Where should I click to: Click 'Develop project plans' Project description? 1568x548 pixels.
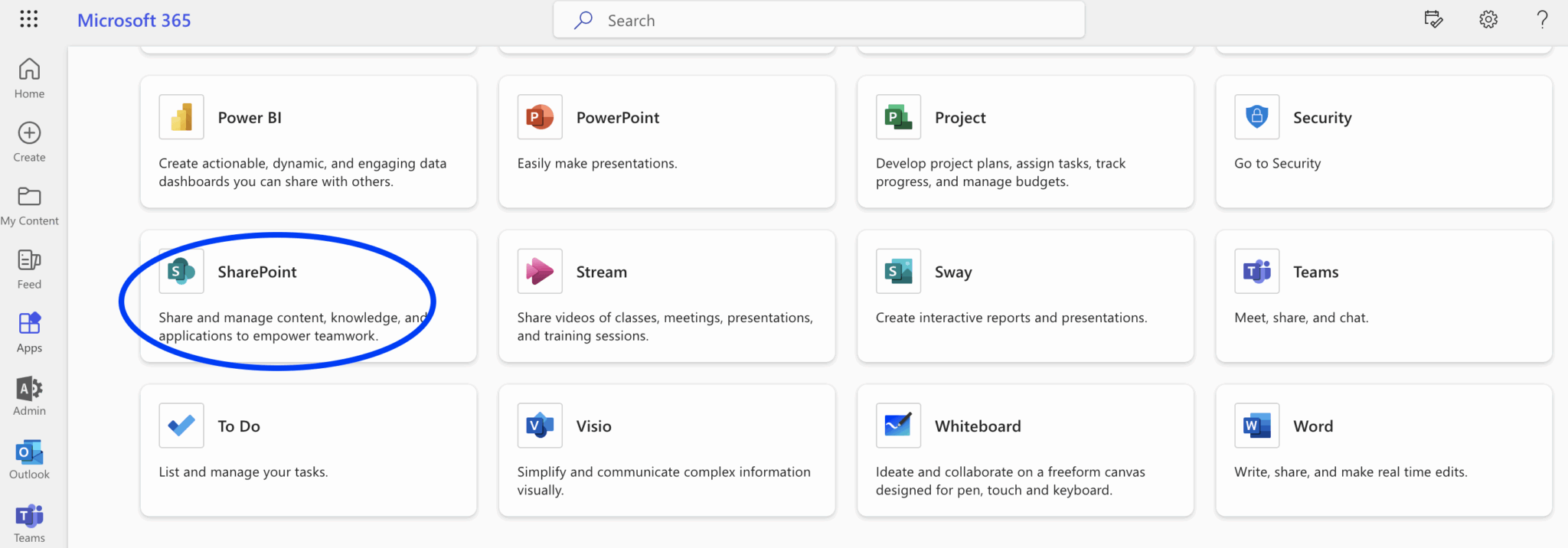(1001, 172)
